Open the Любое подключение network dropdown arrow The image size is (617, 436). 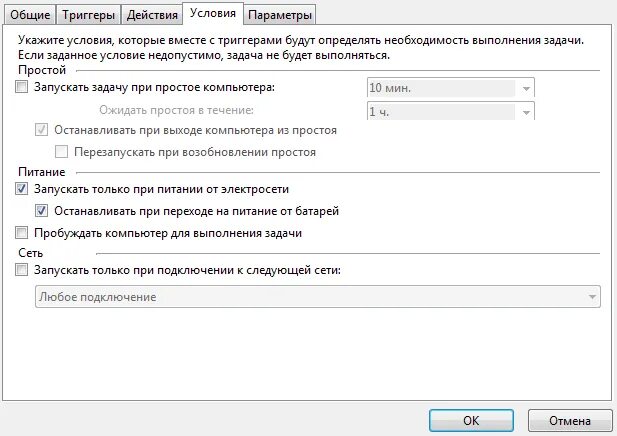pyautogui.click(x=592, y=297)
